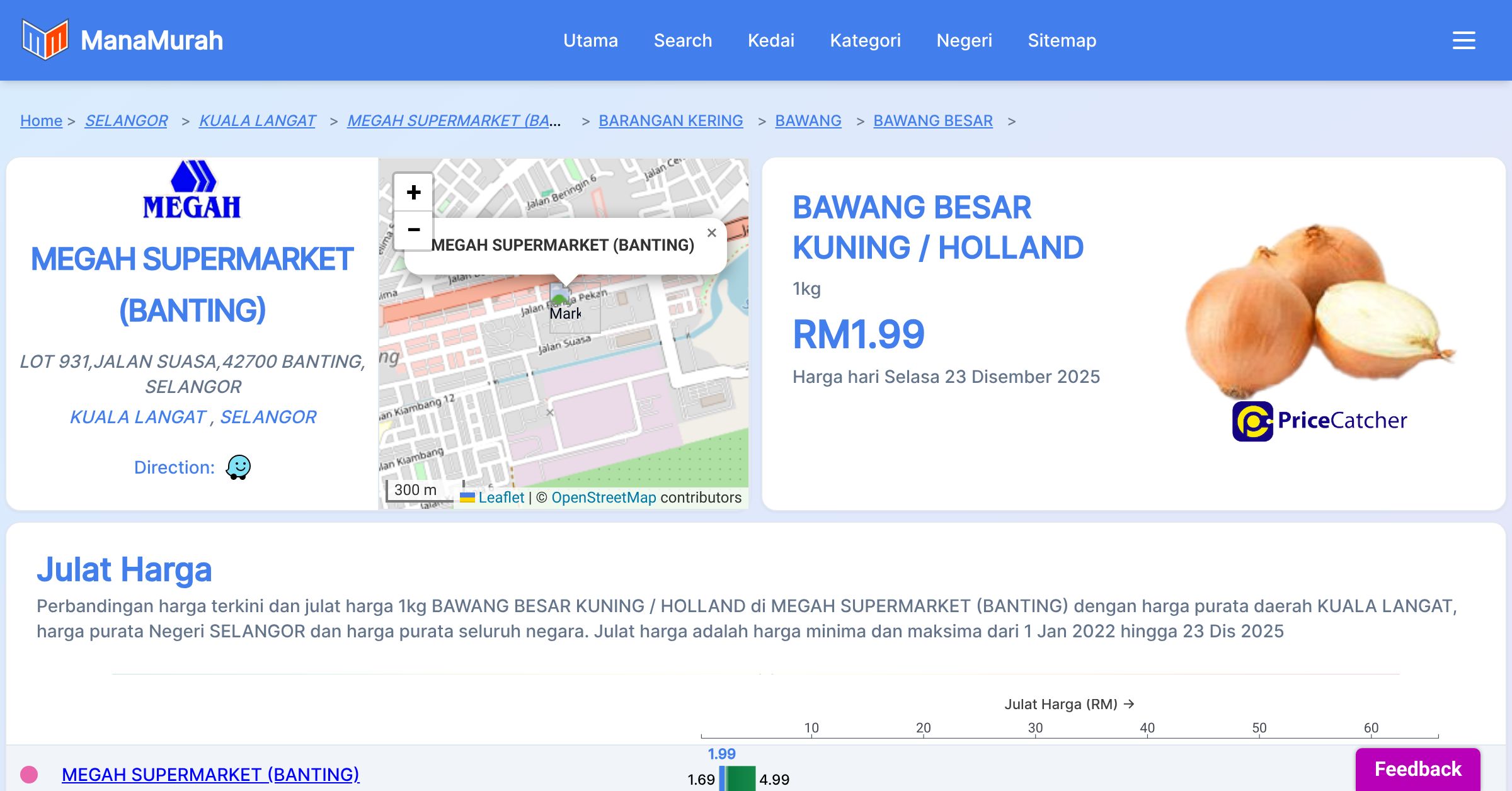This screenshot has width=1512, height=791.
Task: Click the green price range bar
Action: point(741,779)
